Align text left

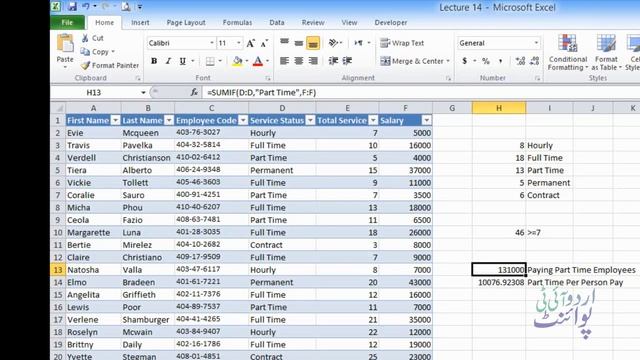click(284, 61)
